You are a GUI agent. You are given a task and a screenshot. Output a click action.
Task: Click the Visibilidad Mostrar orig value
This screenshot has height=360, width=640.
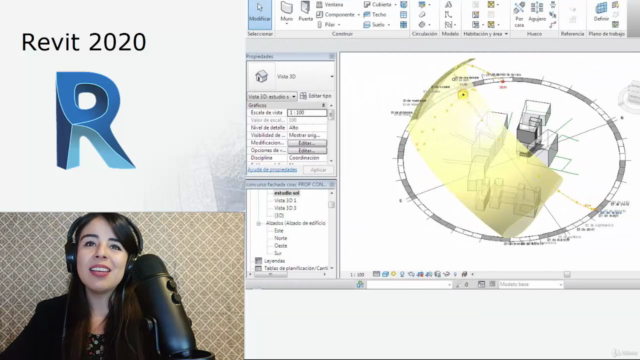[307, 136]
